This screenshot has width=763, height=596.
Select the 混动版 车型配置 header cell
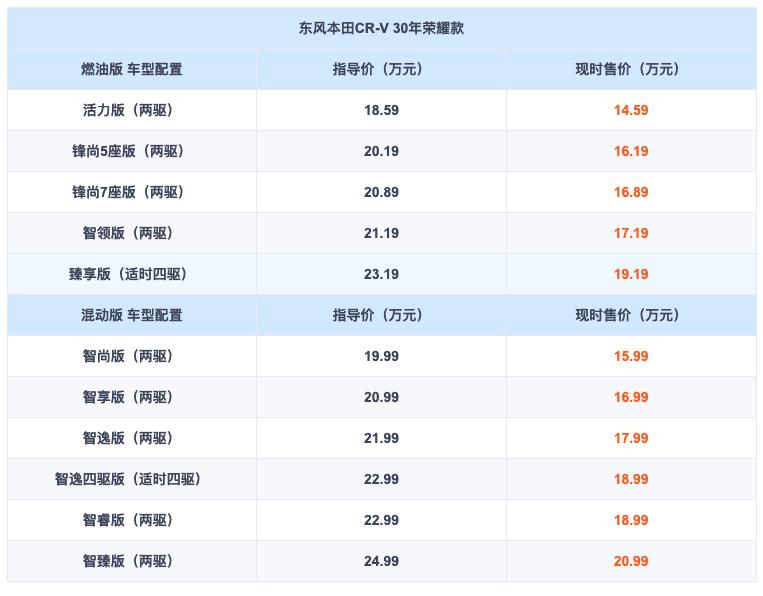pyautogui.click(x=131, y=315)
